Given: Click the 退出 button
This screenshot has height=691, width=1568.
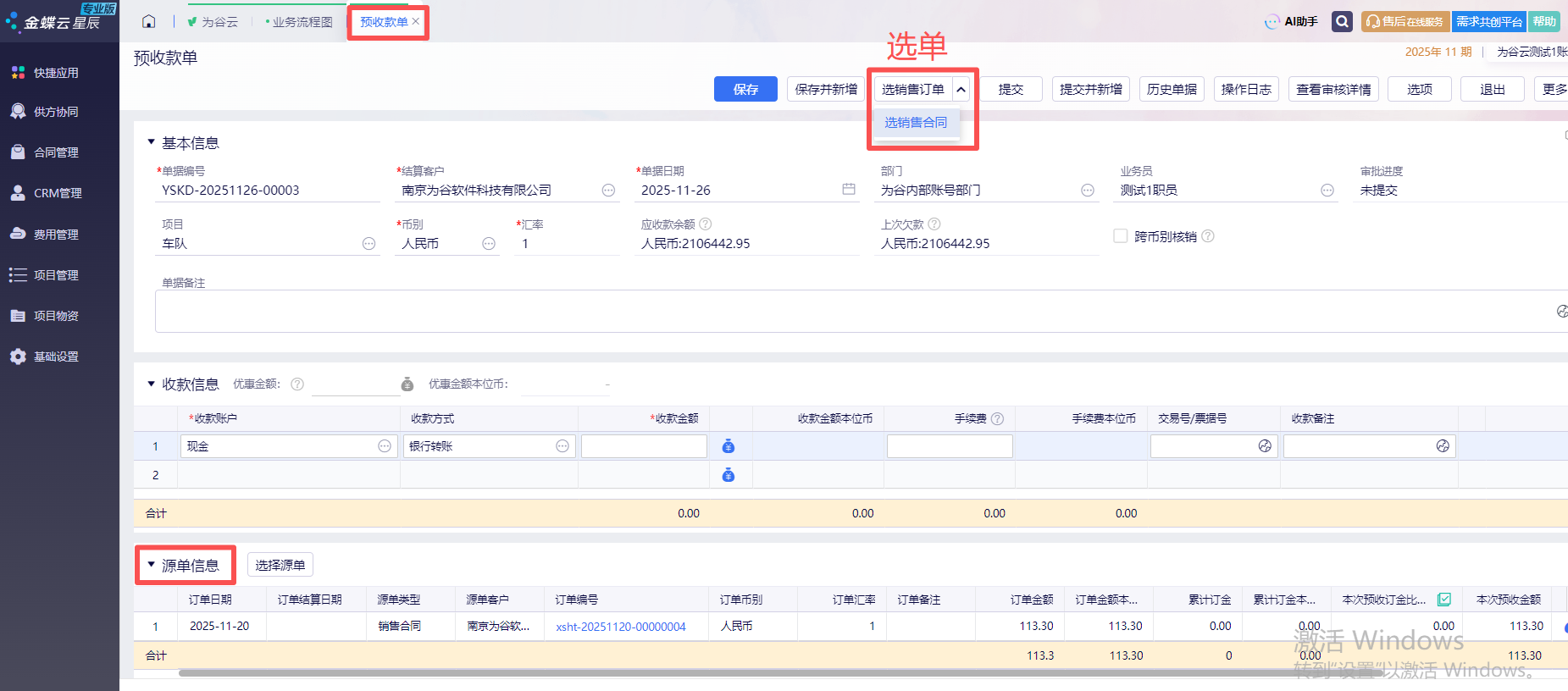Looking at the screenshot, I should tap(1493, 89).
